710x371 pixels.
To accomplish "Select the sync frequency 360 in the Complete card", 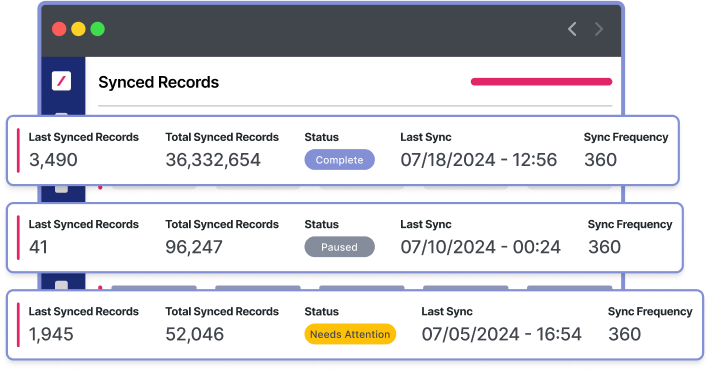I will [600, 160].
